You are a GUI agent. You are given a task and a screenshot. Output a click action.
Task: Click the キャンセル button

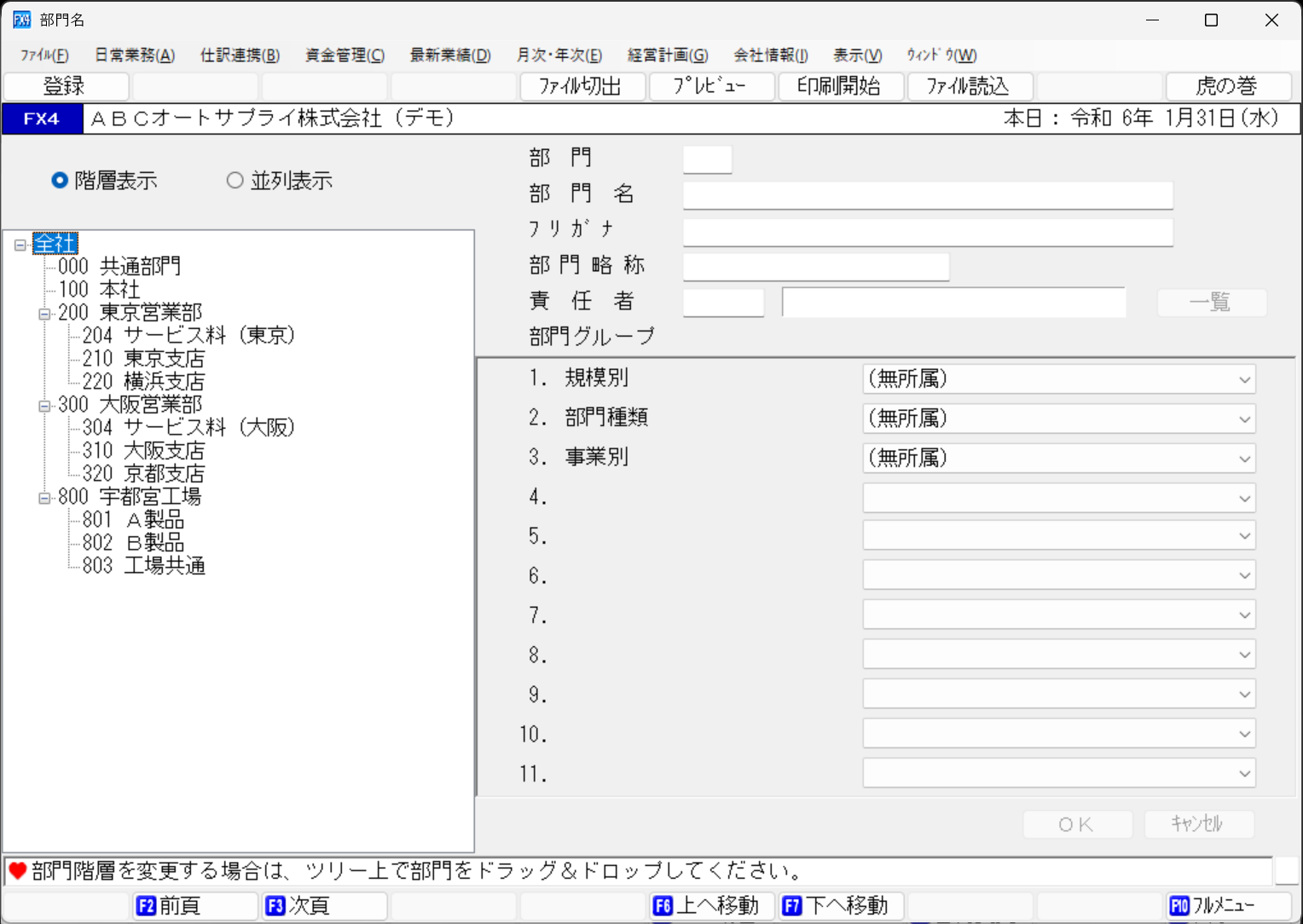tap(1199, 823)
